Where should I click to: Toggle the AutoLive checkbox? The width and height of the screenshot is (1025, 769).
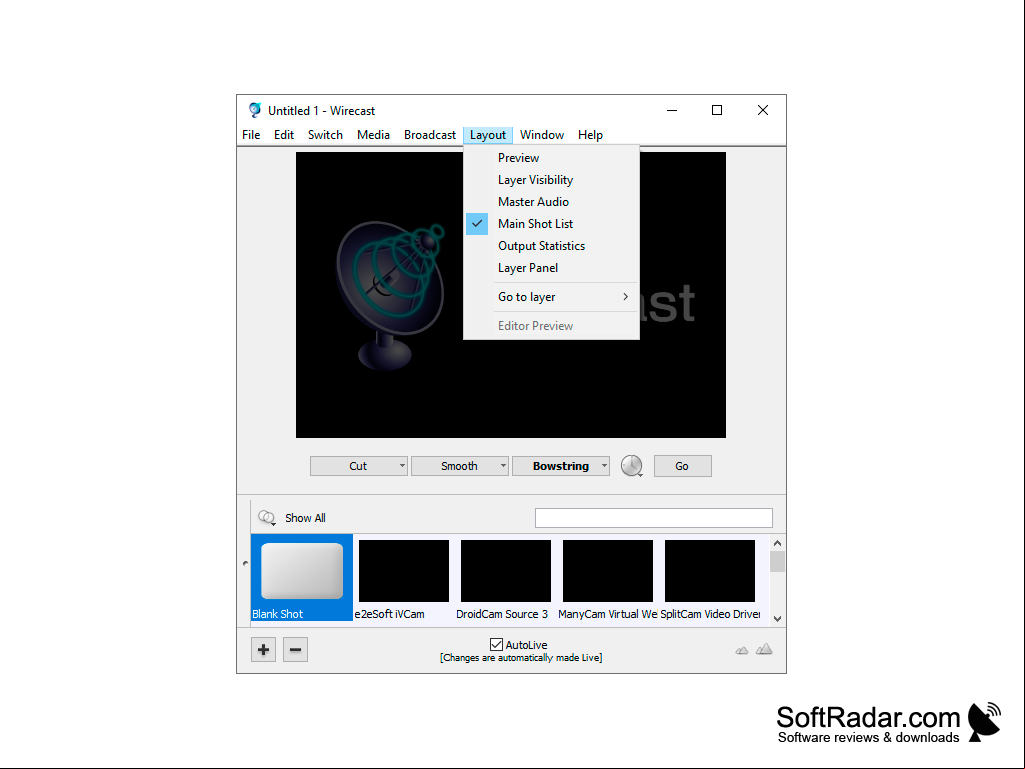pos(496,645)
